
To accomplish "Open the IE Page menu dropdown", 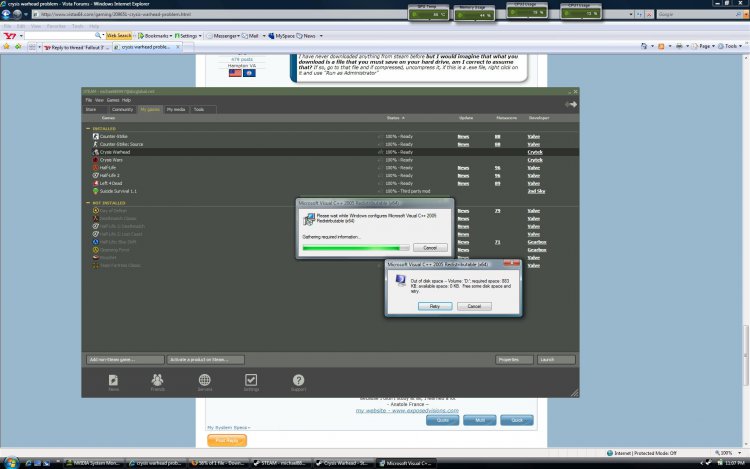I will tap(704, 46).
